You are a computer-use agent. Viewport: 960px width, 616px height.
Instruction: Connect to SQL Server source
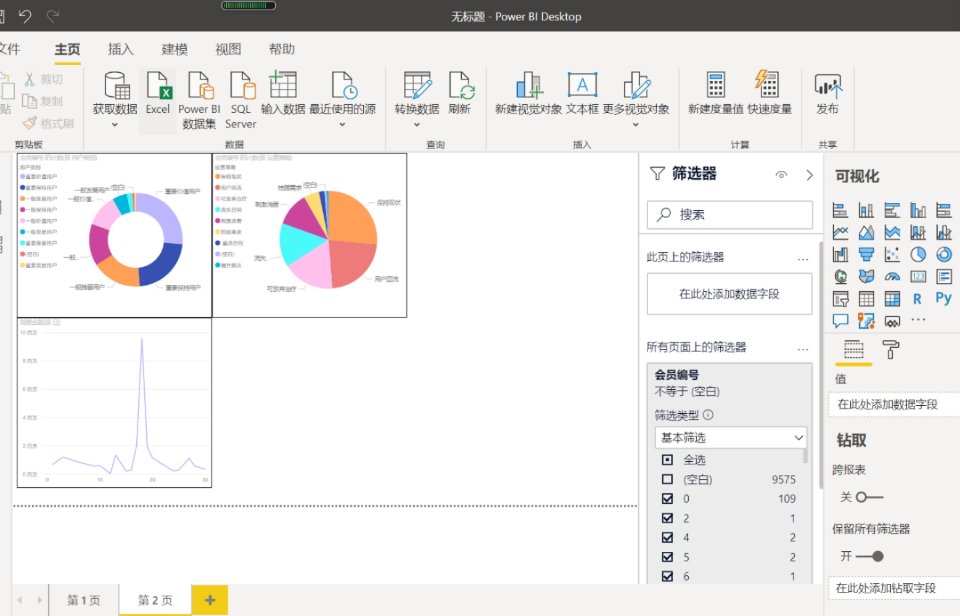pos(242,85)
